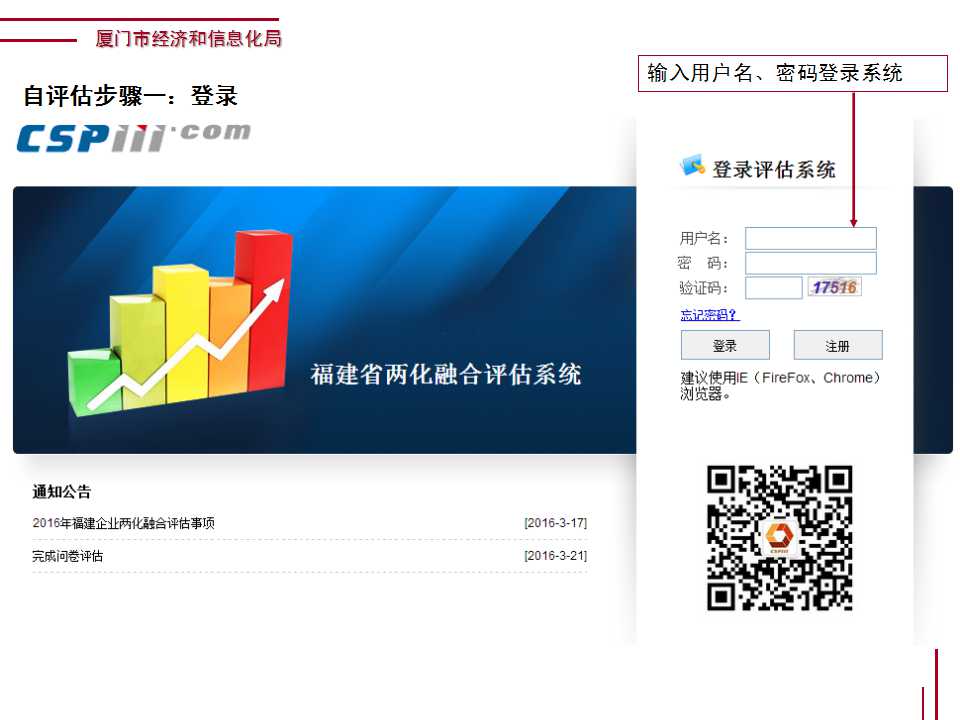
Task: Click the 厦门市经济和信息化局 header text
Action: tap(188, 39)
